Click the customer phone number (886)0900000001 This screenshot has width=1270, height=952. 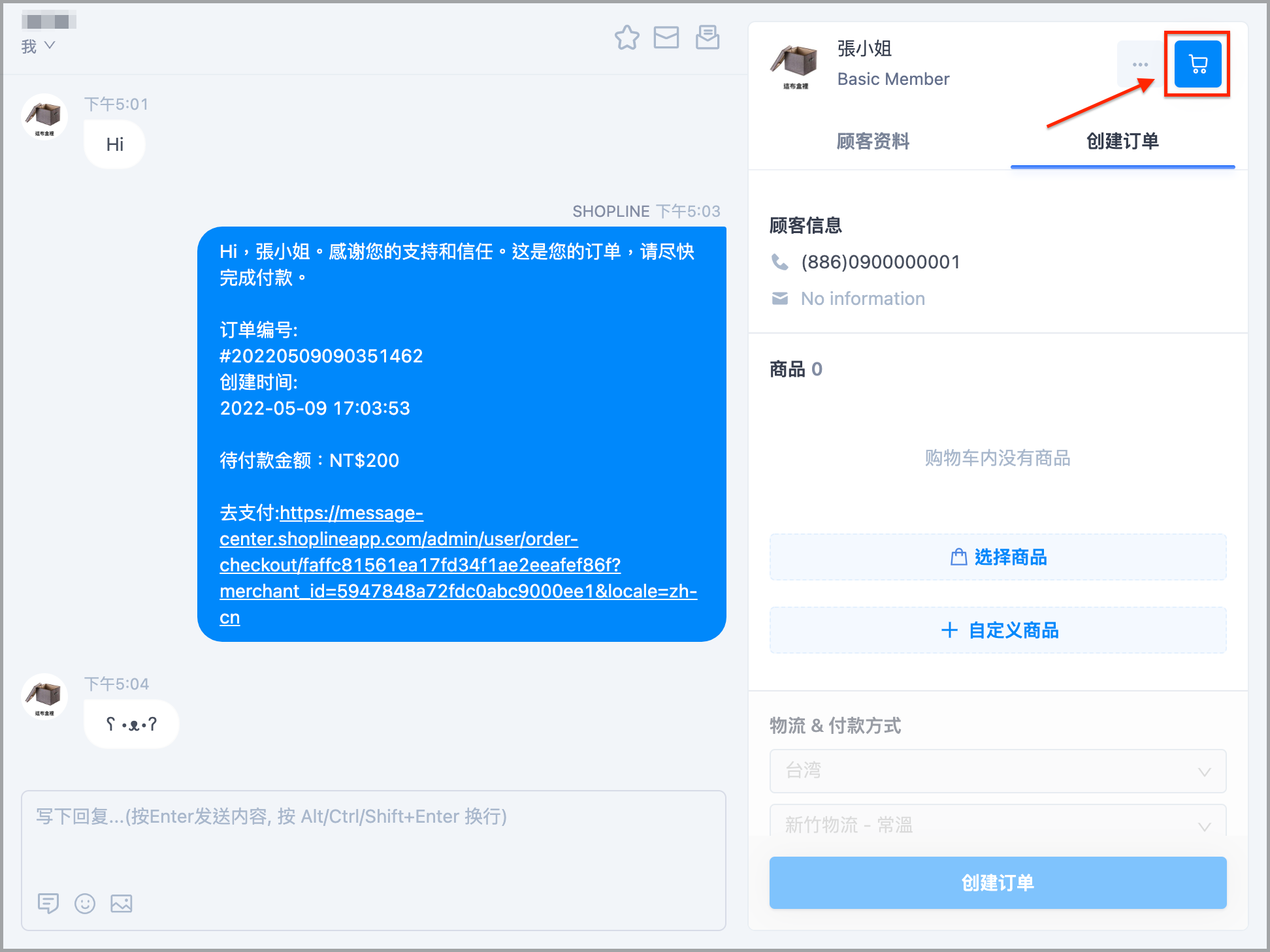[x=880, y=262]
